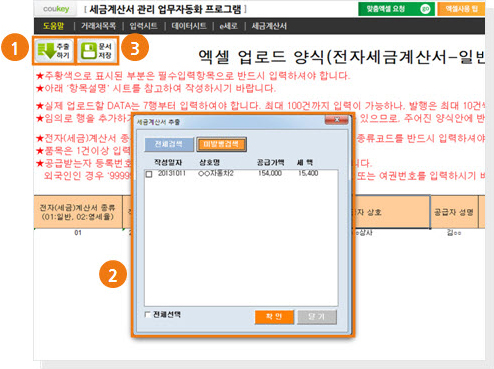Click the 공급자 성명 header cell

coord(454,212)
